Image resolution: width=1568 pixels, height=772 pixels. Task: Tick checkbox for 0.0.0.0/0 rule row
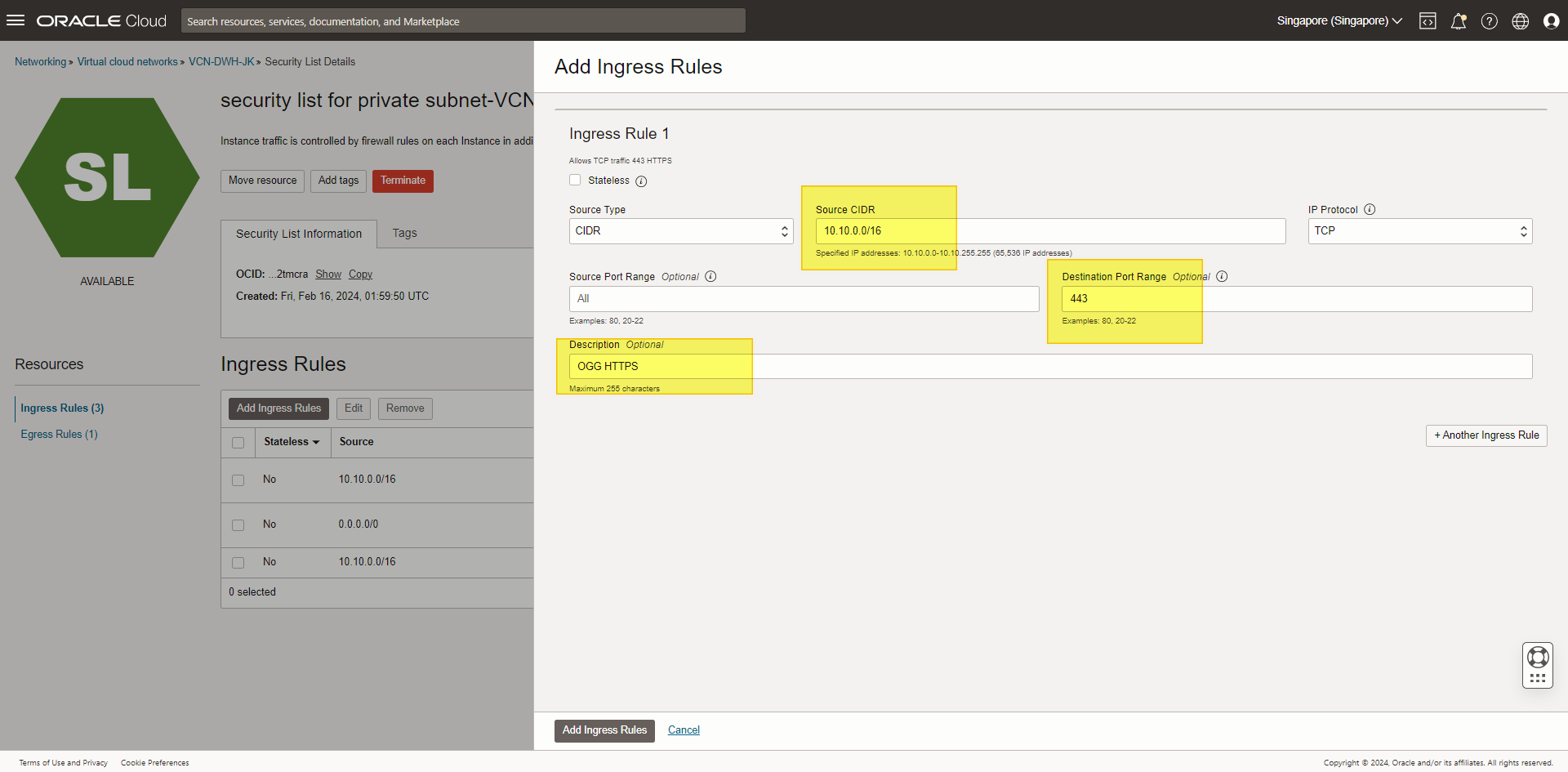238,525
